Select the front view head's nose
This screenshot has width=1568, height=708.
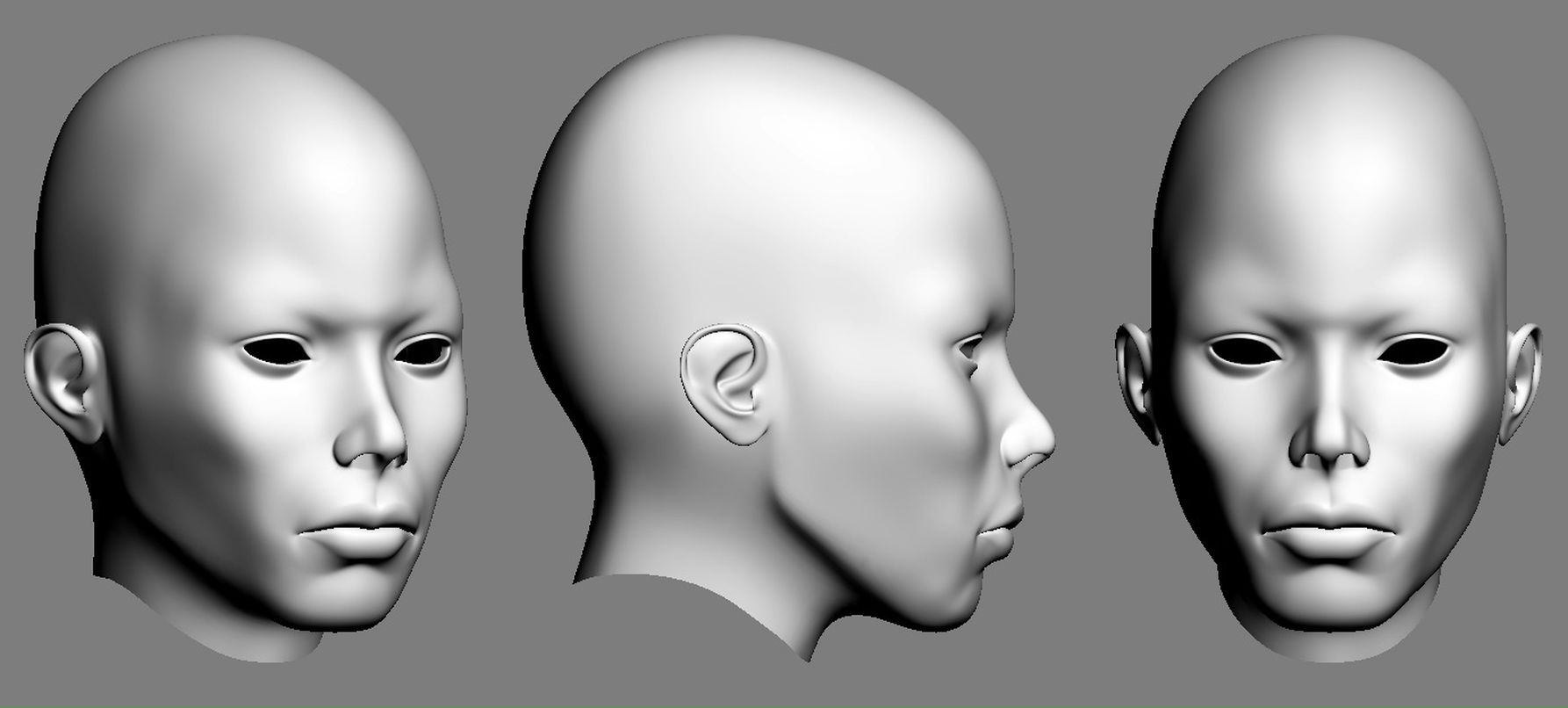tap(1330, 444)
